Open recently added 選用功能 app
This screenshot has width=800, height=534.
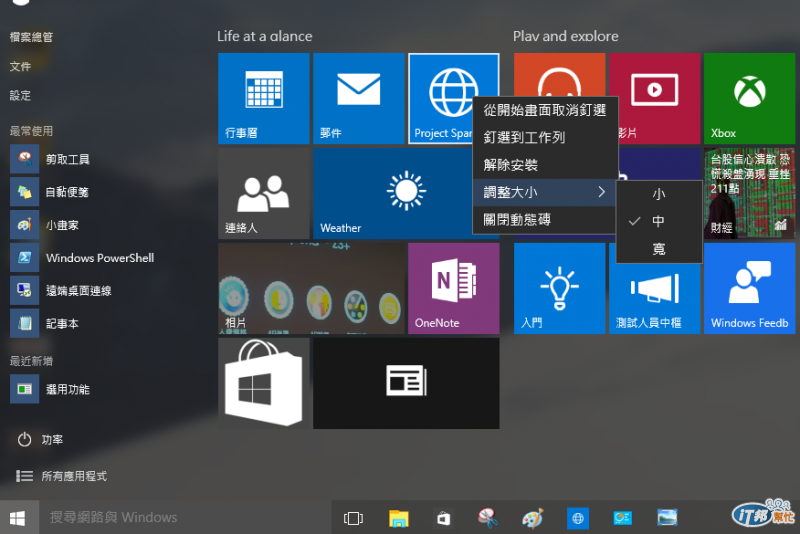click(51, 389)
